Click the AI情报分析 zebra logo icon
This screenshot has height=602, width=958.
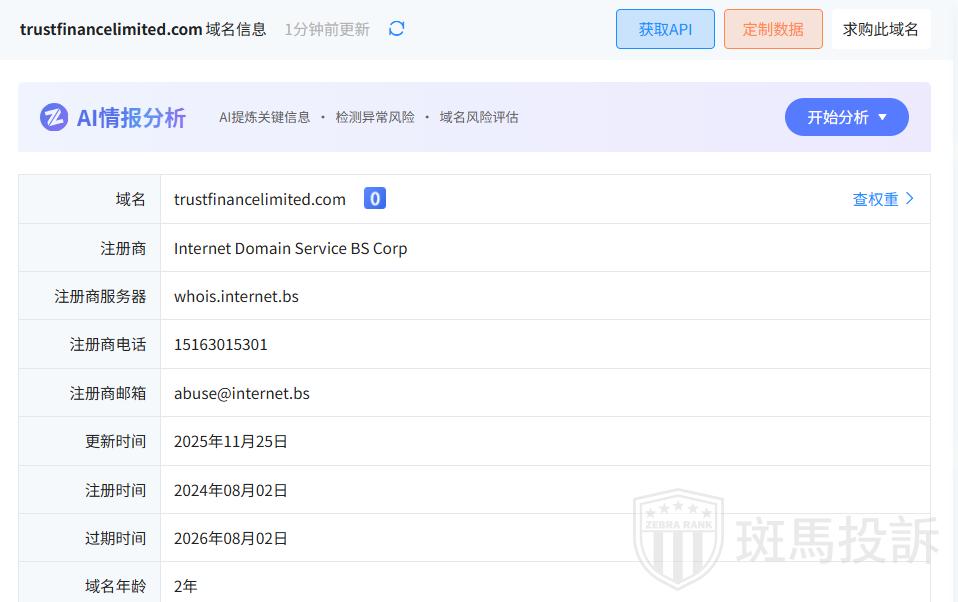pos(54,117)
